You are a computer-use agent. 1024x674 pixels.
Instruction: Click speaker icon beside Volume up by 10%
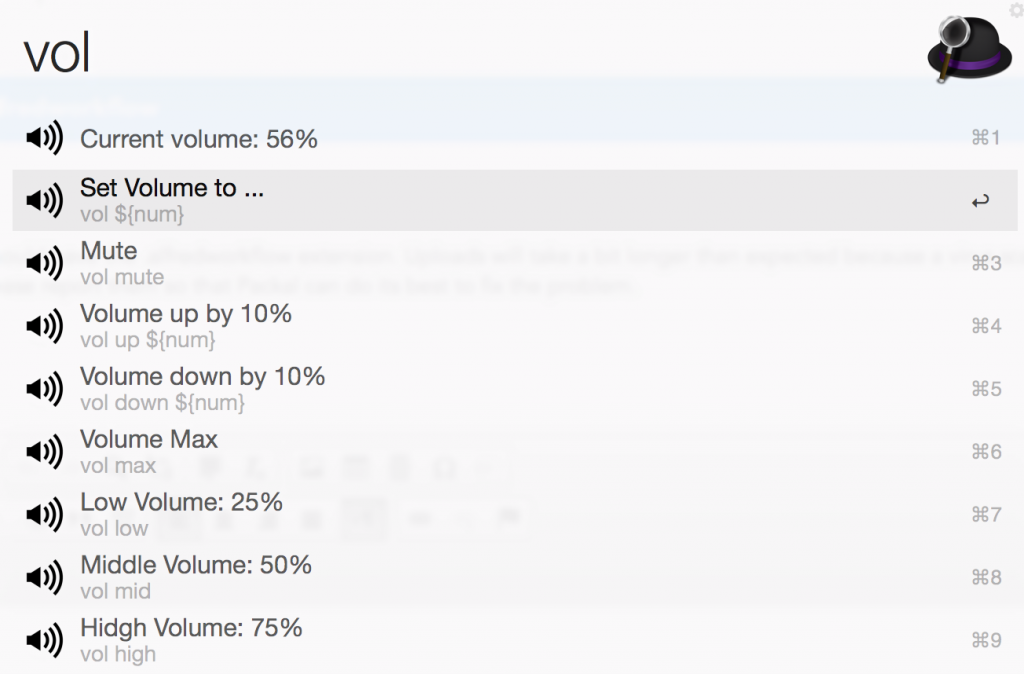pos(44,327)
